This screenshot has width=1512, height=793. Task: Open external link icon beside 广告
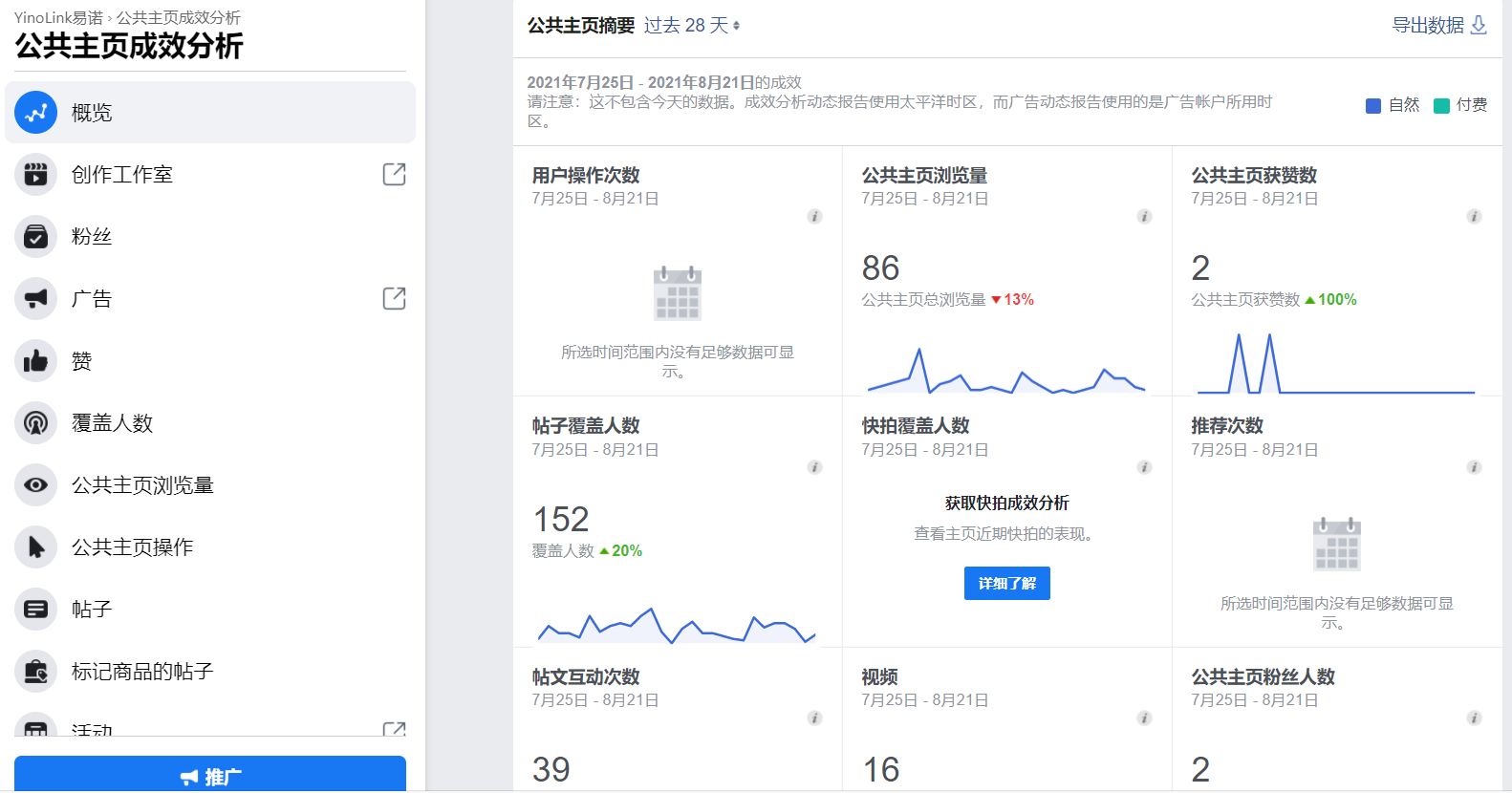pyautogui.click(x=394, y=298)
